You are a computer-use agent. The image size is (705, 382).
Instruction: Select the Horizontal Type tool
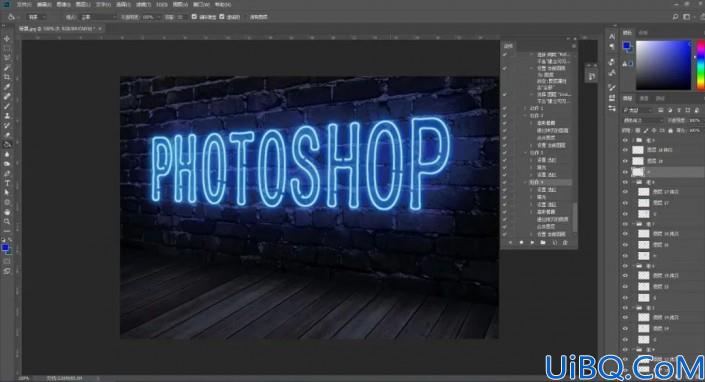(x=7, y=183)
